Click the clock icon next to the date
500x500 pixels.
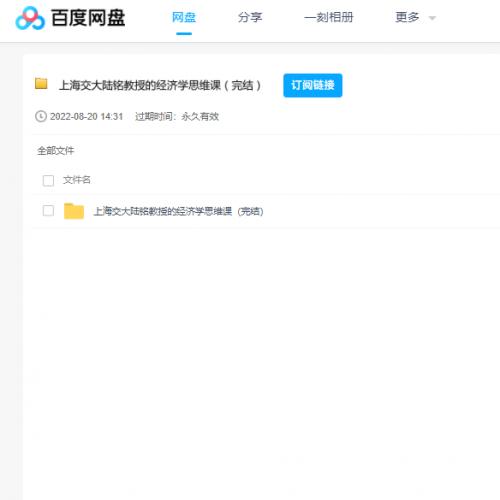(x=41, y=116)
